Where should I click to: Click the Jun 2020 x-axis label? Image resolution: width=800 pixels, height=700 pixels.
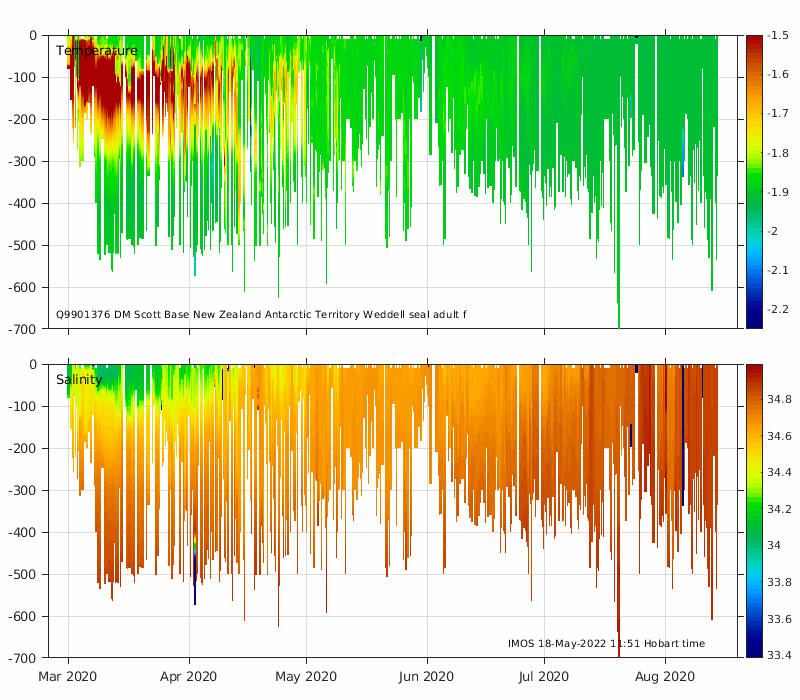click(x=426, y=677)
